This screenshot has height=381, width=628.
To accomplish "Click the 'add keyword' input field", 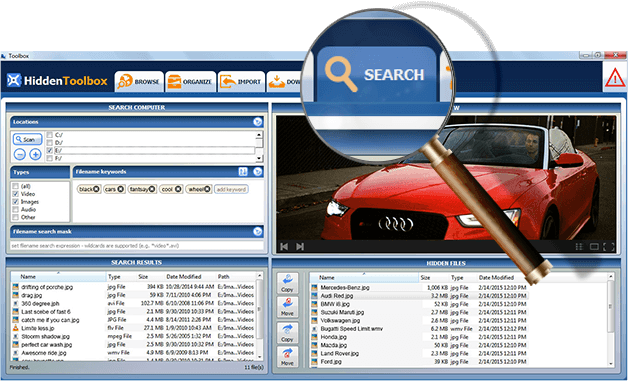I will 231,189.
